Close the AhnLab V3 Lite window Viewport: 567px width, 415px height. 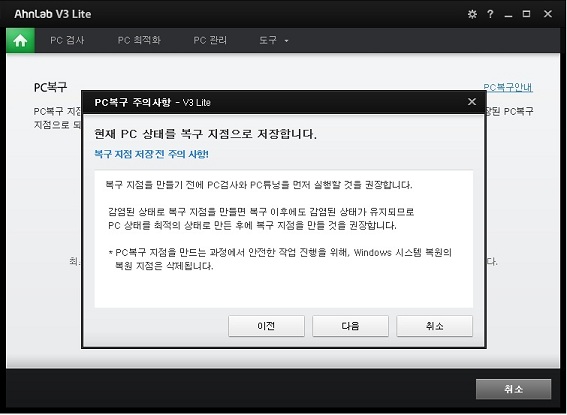[547, 14]
